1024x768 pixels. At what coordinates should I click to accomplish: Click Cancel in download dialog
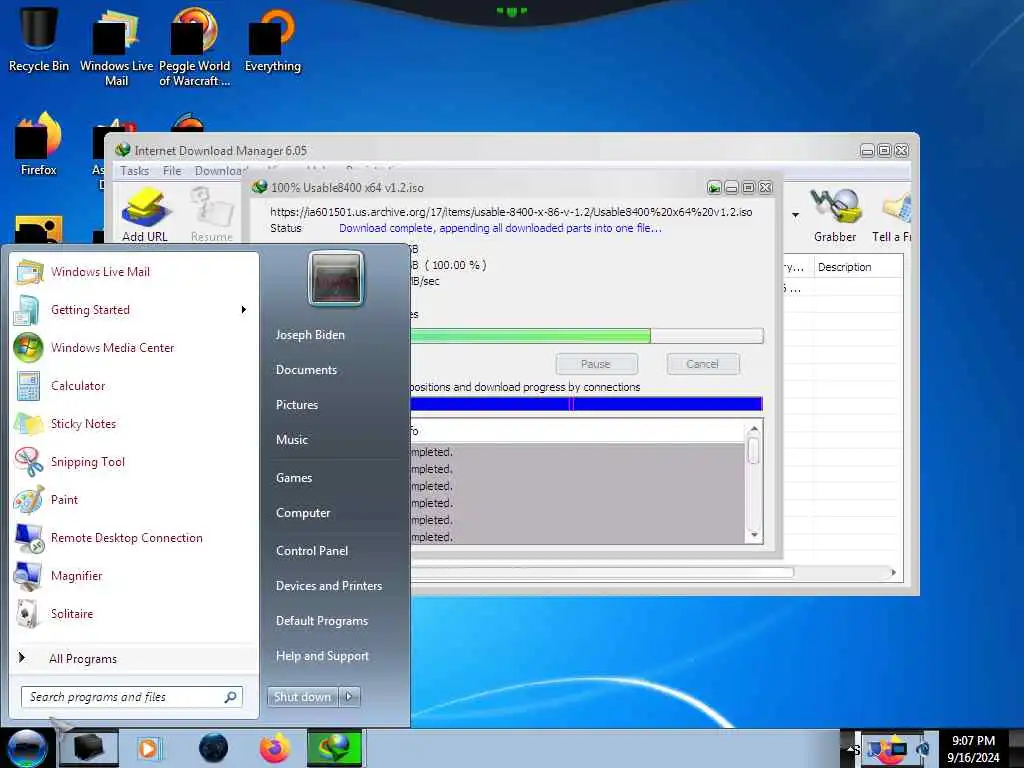703,364
